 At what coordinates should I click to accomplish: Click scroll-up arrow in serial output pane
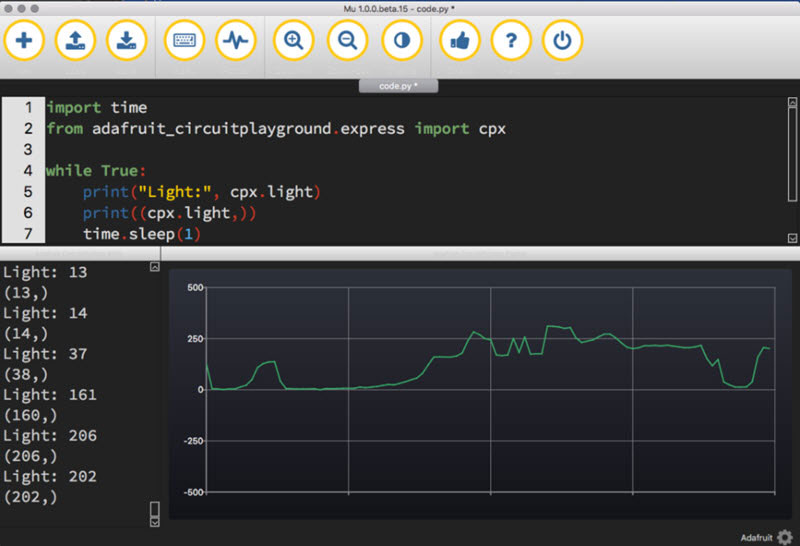tap(154, 267)
